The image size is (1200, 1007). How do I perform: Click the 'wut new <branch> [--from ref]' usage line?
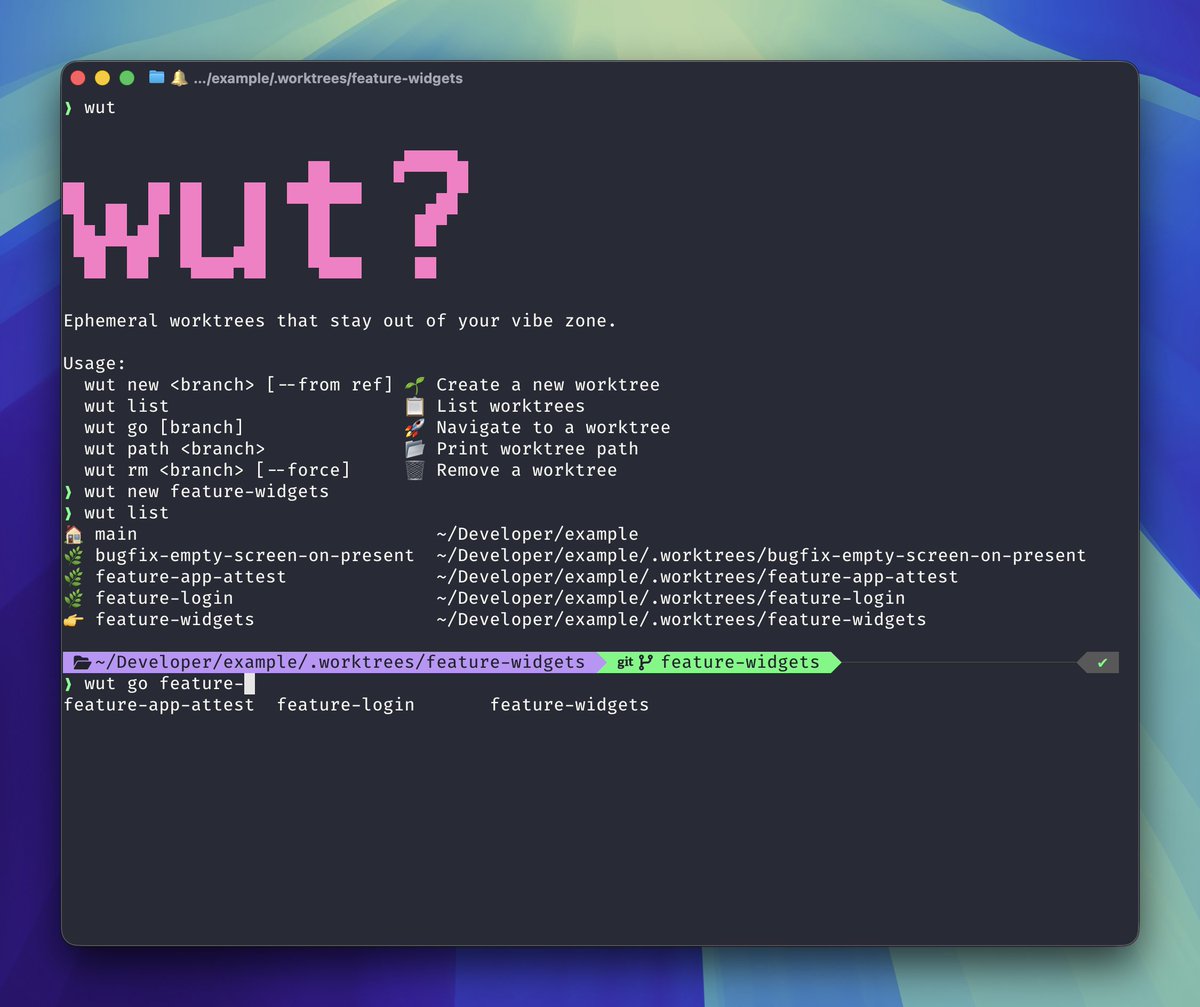240,385
